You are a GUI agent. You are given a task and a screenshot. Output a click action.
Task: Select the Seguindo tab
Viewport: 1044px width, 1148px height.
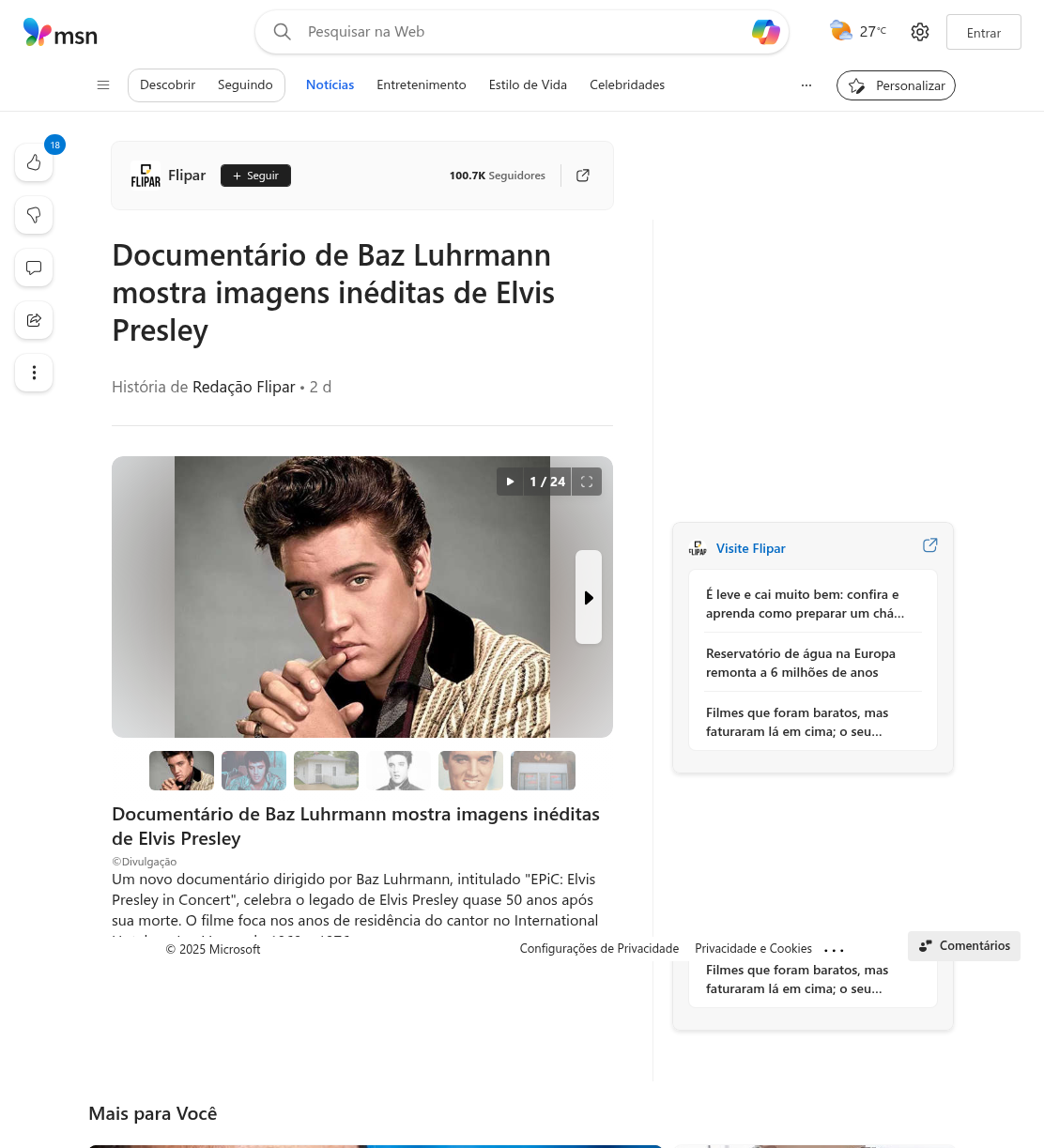[x=245, y=84]
